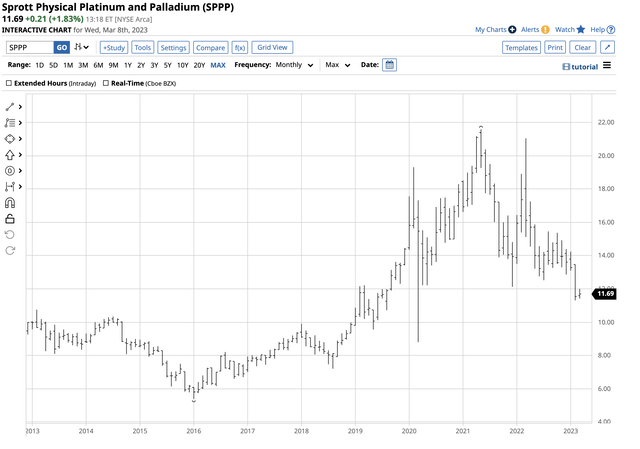
Task: Click the +Study button
Action: click(x=114, y=47)
